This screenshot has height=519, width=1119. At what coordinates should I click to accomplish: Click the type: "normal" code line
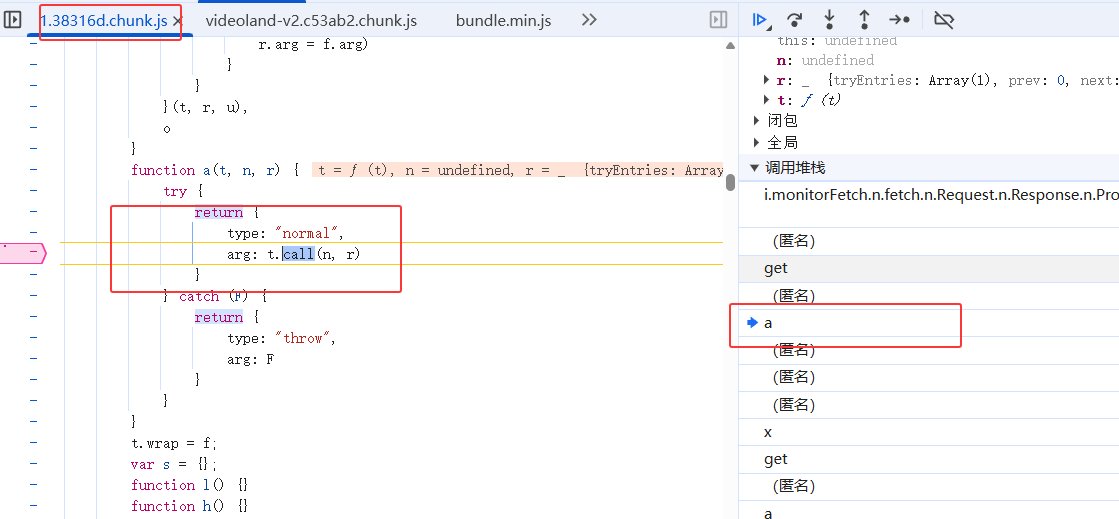click(285, 233)
